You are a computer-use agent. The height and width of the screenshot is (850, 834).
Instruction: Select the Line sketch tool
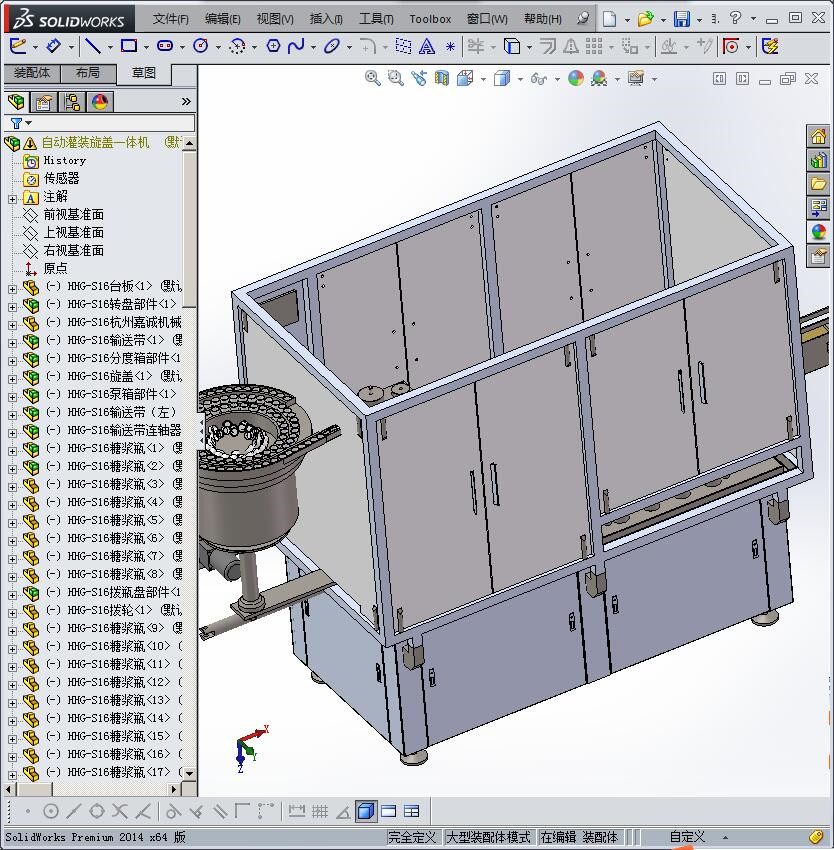(92, 45)
